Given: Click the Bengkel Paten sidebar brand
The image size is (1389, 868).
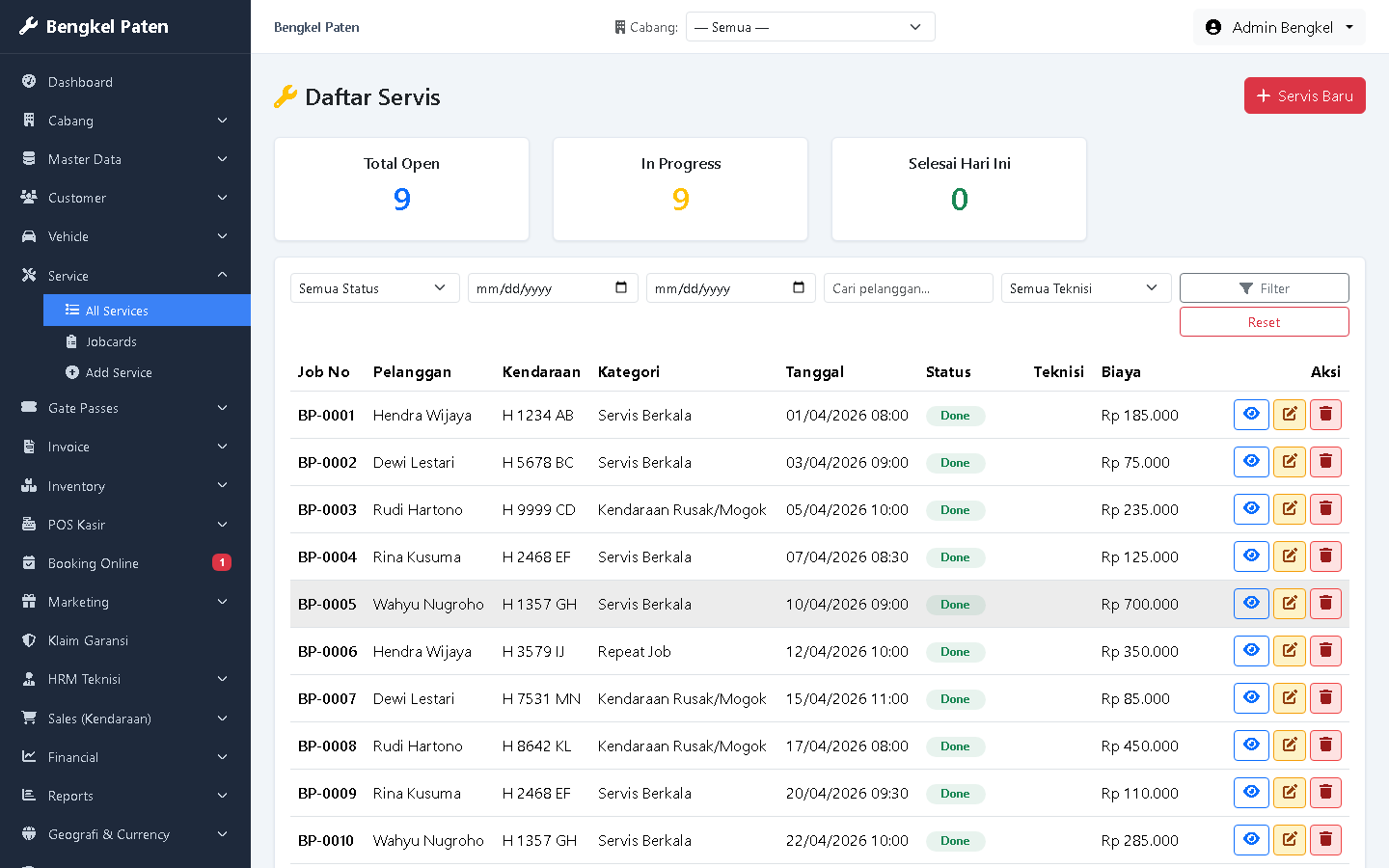Looking at the screenshot, I should tap(95, 26).
